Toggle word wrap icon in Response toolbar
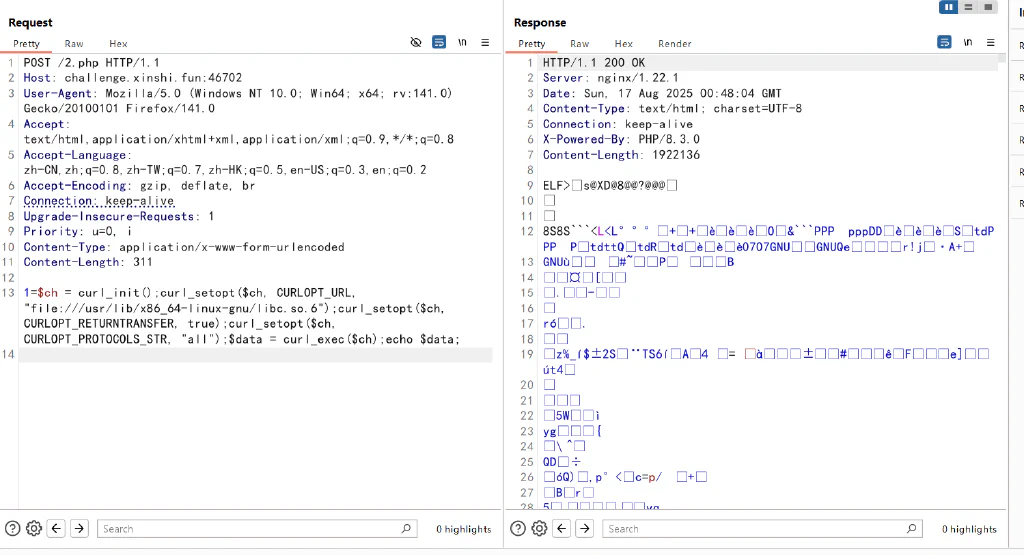Screen dimensions: 1024x555 click(944, 42)
